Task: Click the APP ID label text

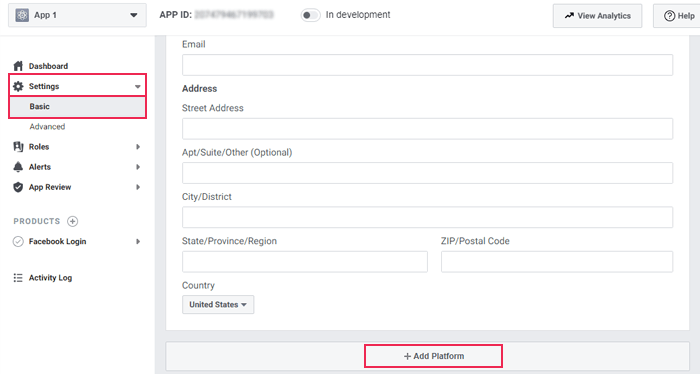Action: pos(175,15)
